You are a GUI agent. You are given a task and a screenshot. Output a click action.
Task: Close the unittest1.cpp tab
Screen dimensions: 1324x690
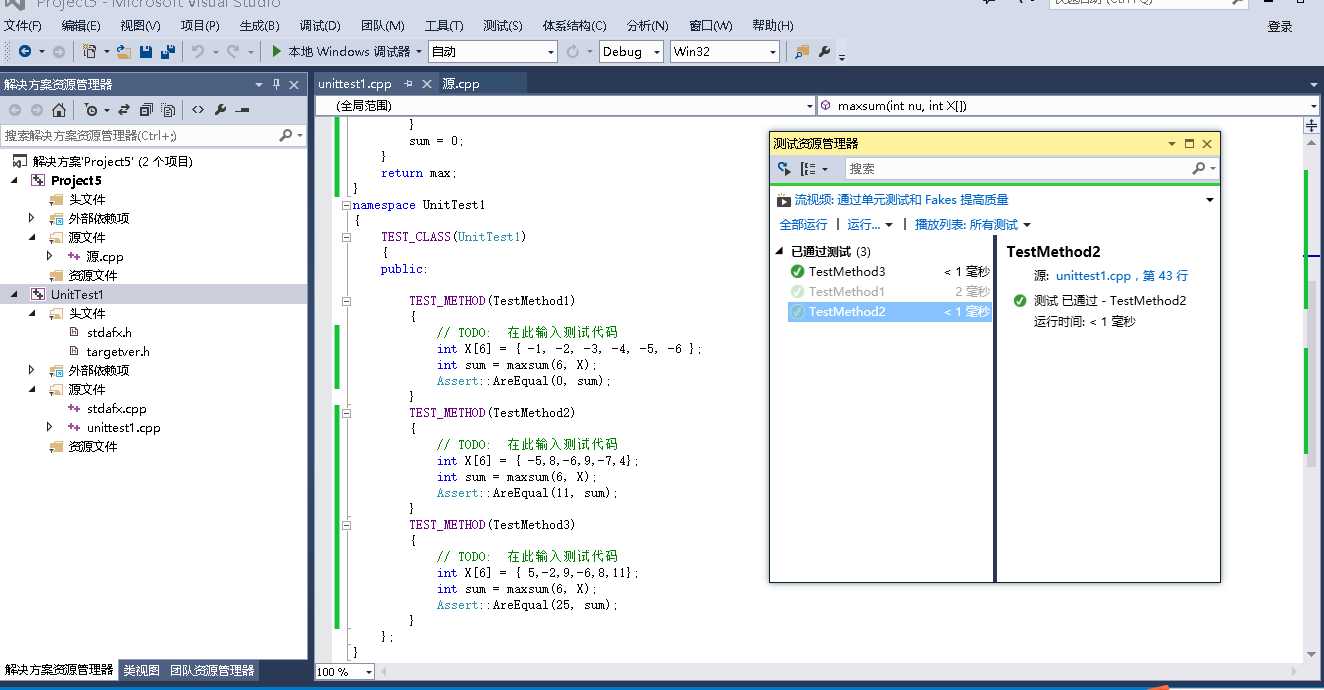pos(425,84)
